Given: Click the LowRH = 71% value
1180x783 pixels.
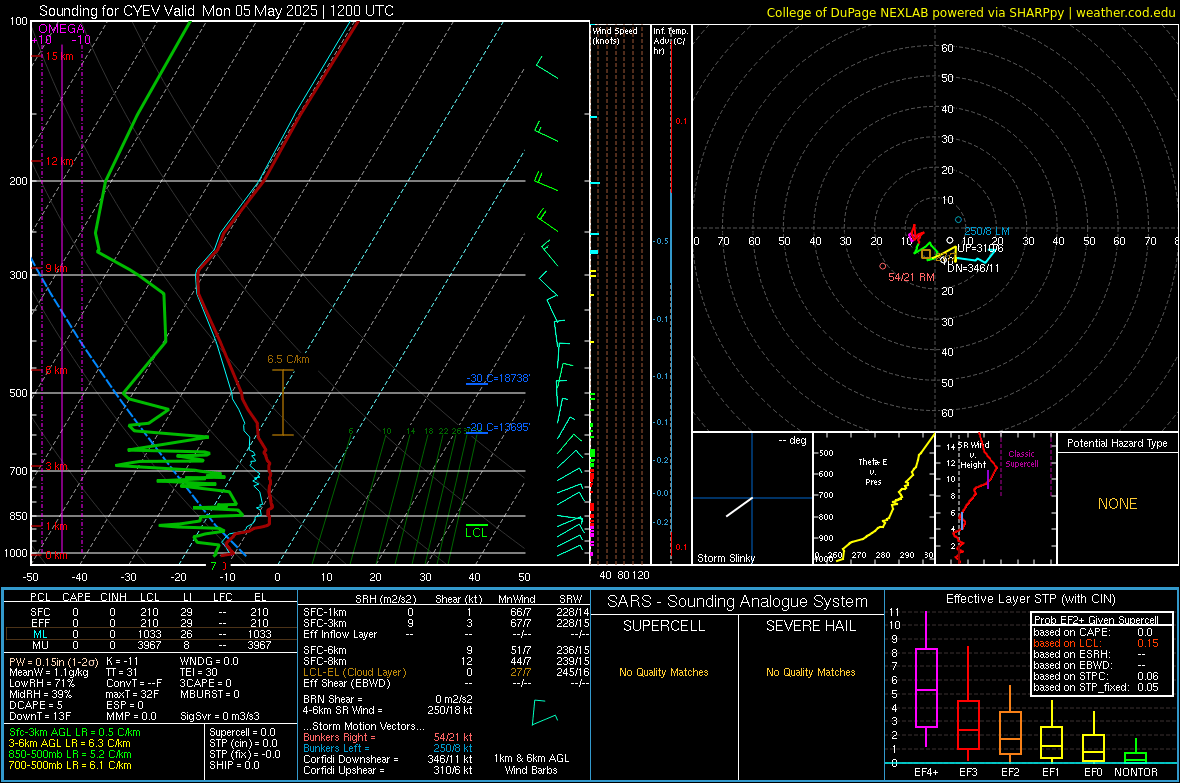Looking at the screenshot, I should tap(41, 683).
